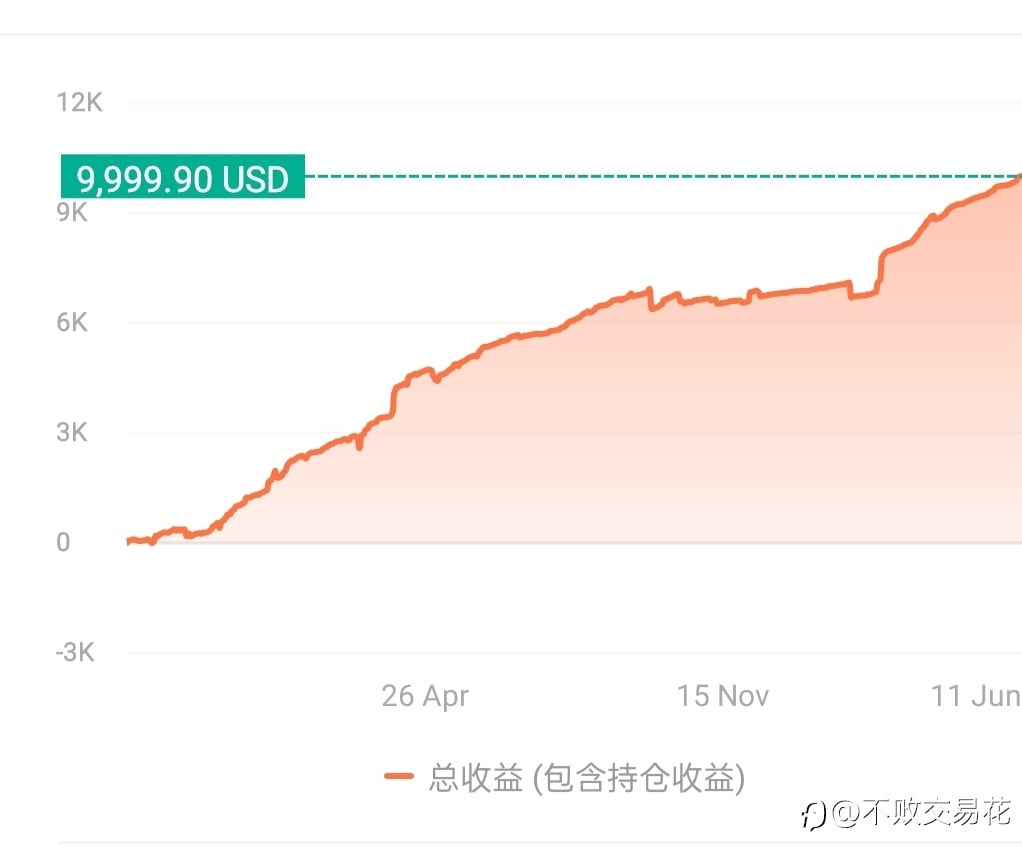Click the green dashed reference line
Image resolution: width=1022 pixels, height=864 pixels.
pyautogui.click(x=662, y=176)
